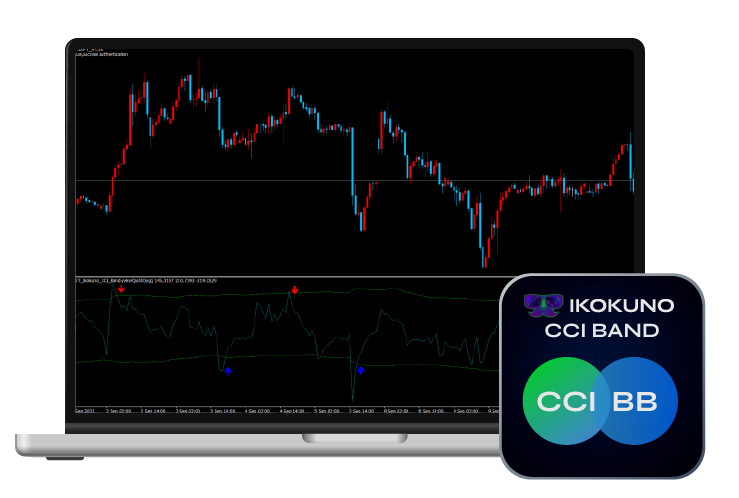The image size is (739, 498).
Task: Click the CCI BAND title text
Action: click(601, 330)
